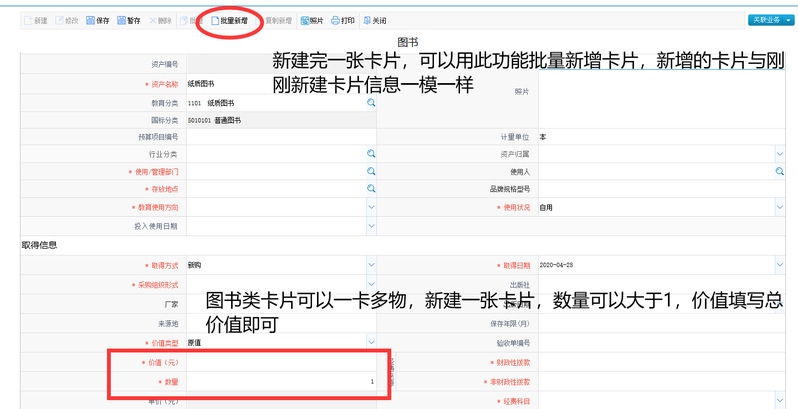The image size is (798, 409).
Task: Click the 打印 (Print) icon
Action: tap(342, 20)
